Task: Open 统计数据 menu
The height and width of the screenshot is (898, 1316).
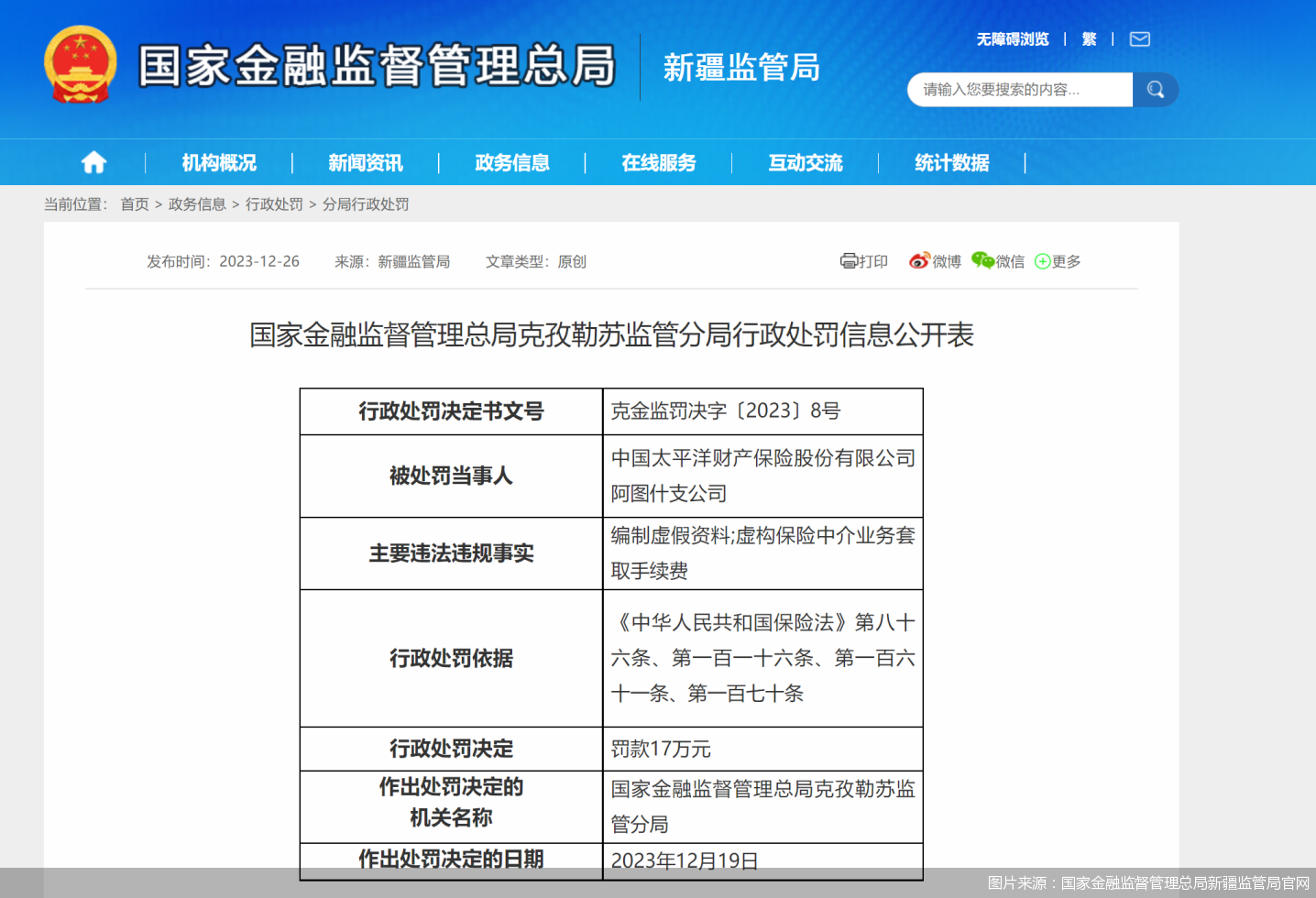Action: pos(952,163)
